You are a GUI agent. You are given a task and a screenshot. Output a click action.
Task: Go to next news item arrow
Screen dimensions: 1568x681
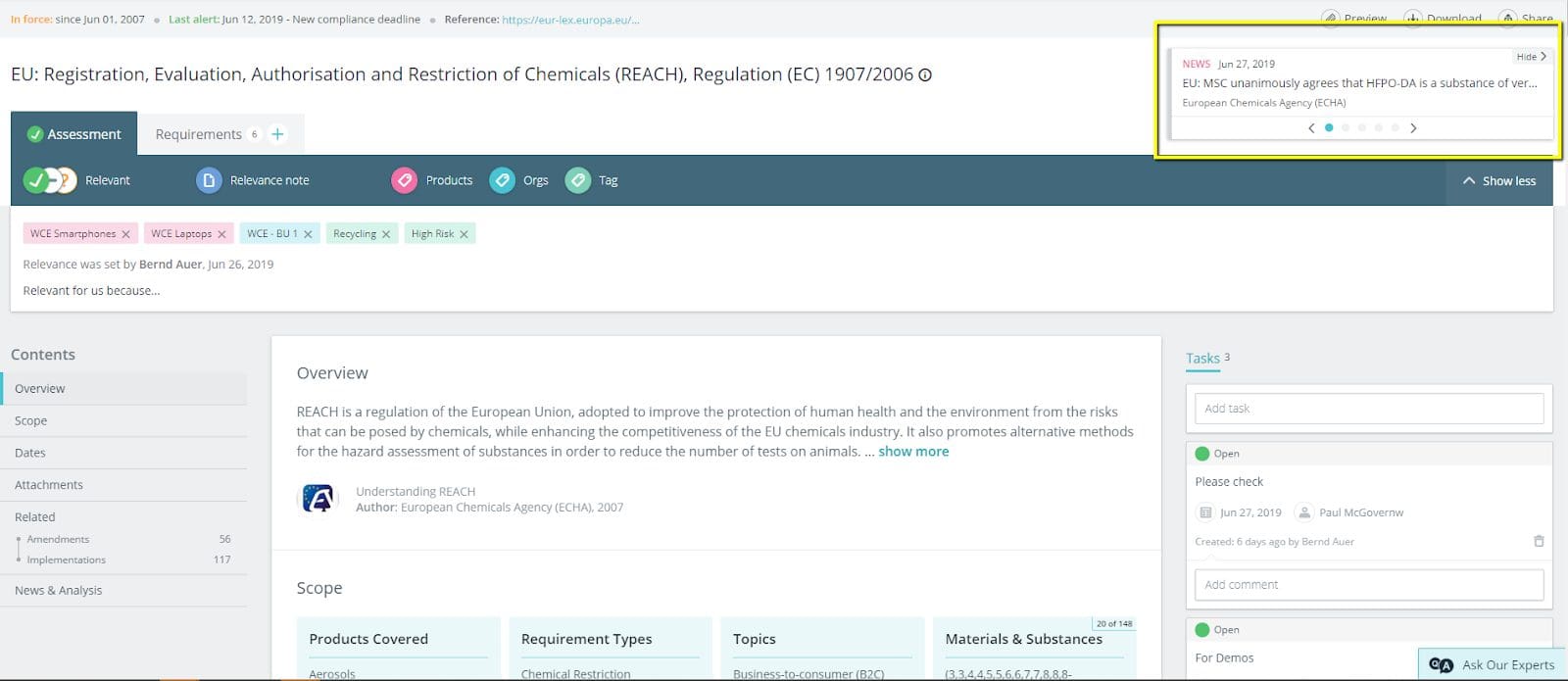pos(1413,127)
